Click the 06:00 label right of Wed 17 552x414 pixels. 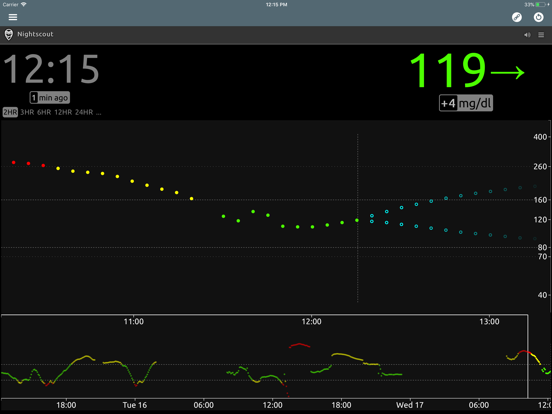coord(479,405)
